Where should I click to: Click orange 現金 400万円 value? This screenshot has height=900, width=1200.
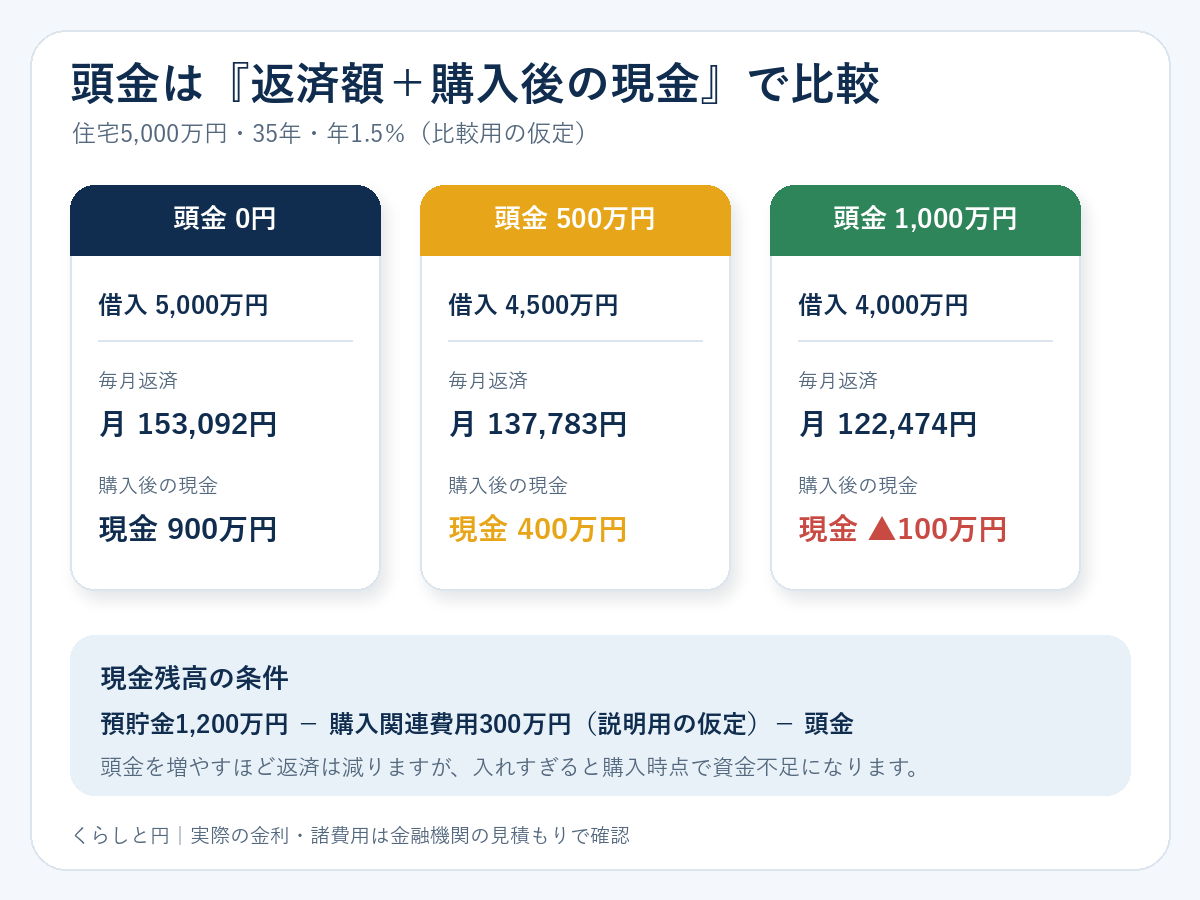coord(537,529)
